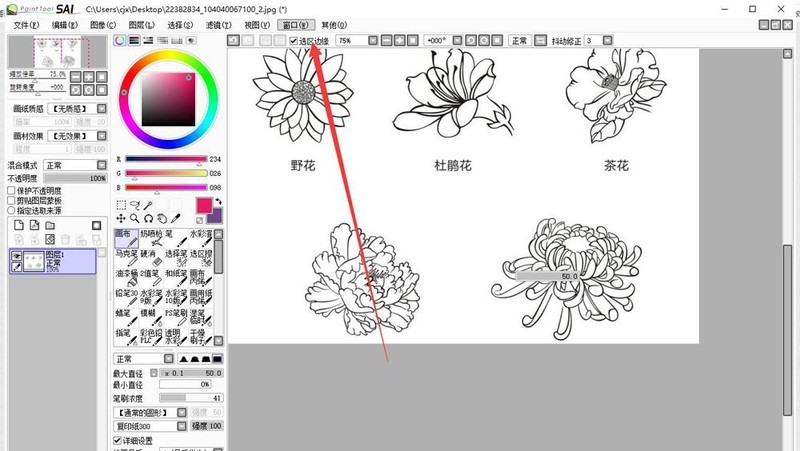Click the color wheel mode icon

pos(120,40)
